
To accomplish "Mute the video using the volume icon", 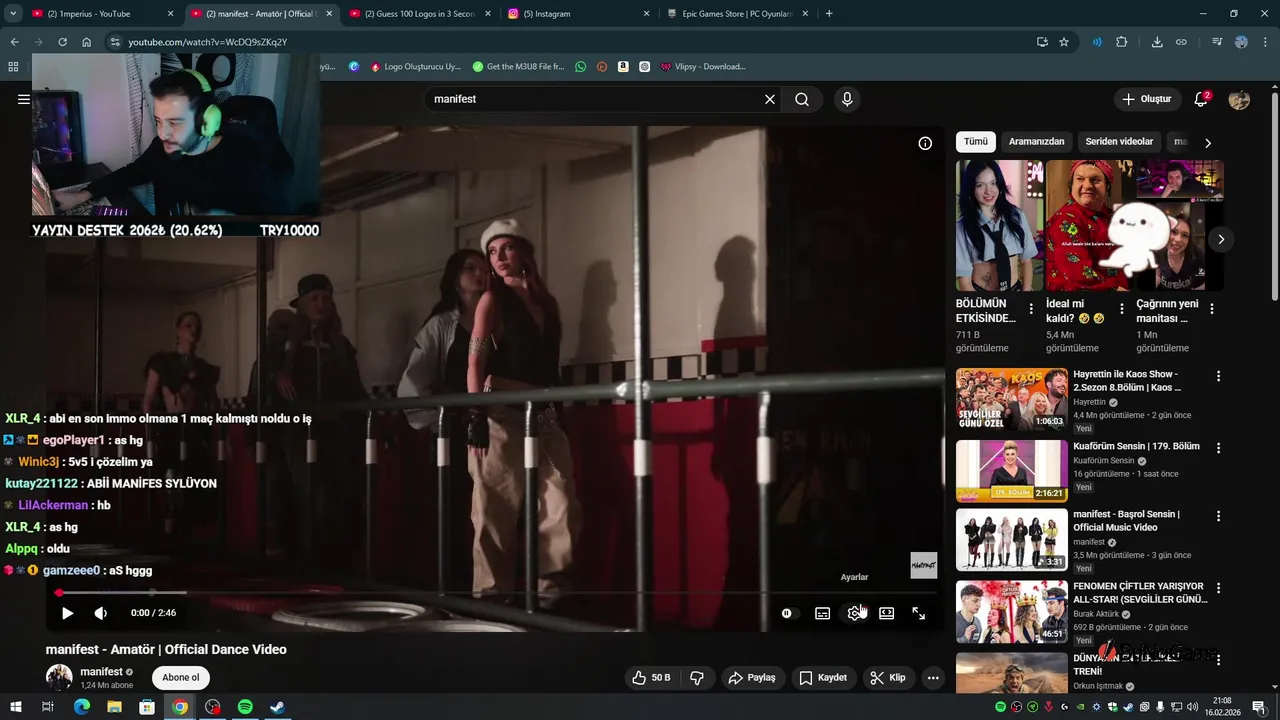I will tap(100, 613).
